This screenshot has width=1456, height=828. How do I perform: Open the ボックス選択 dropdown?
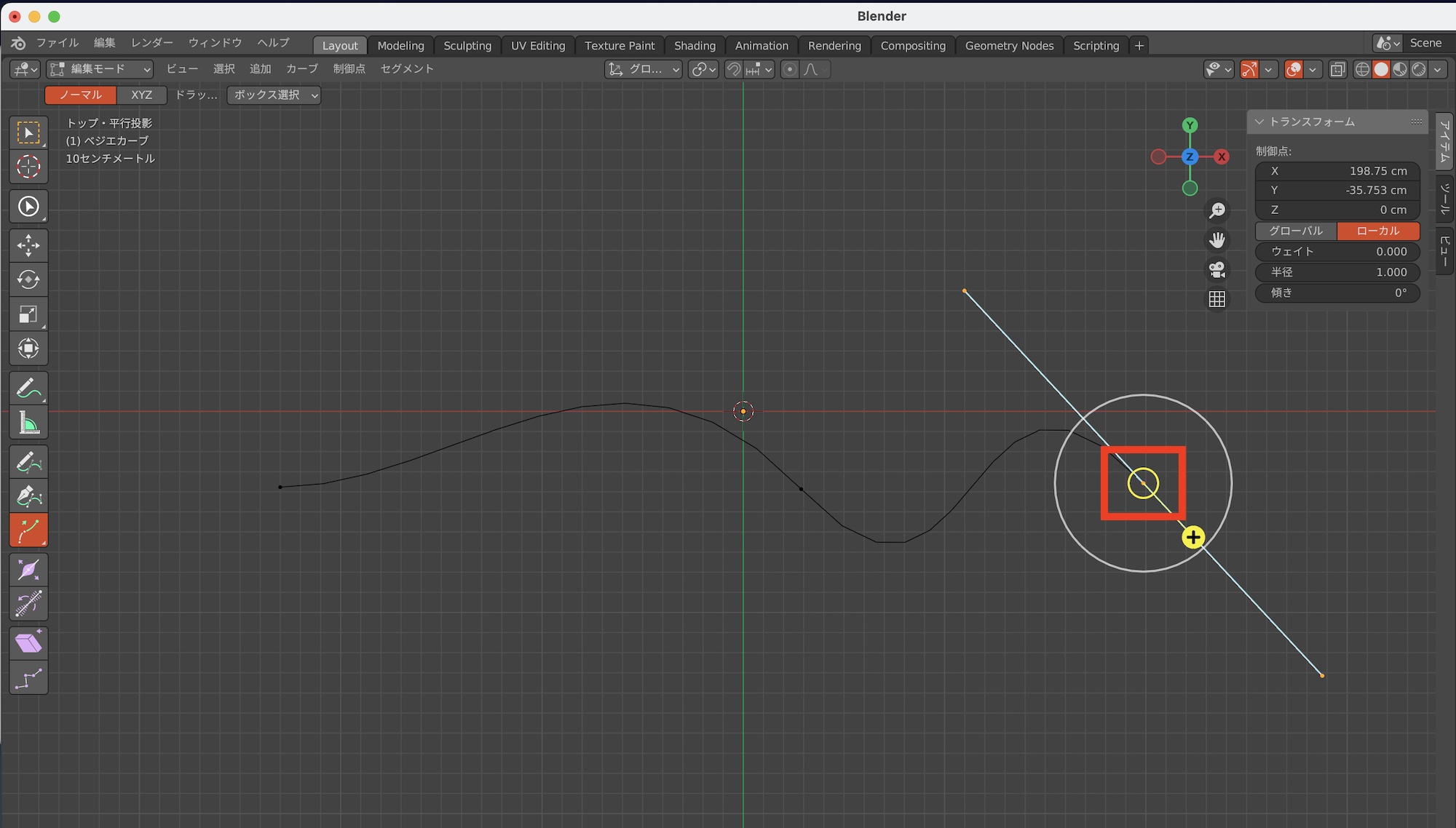point(273,95)
